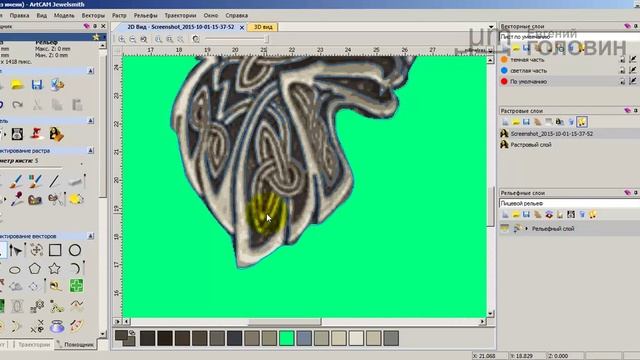Toggle visibility of 'Растровый слой' layer
The height and width of the screenshot is (360, 640).
[x=504, y=144]
